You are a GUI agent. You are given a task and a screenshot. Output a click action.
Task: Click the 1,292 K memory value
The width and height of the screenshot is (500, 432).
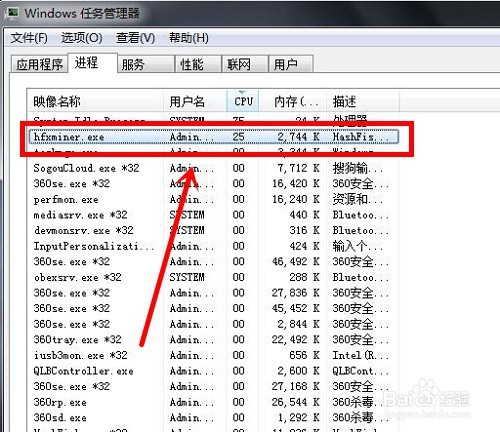[298, 418]
